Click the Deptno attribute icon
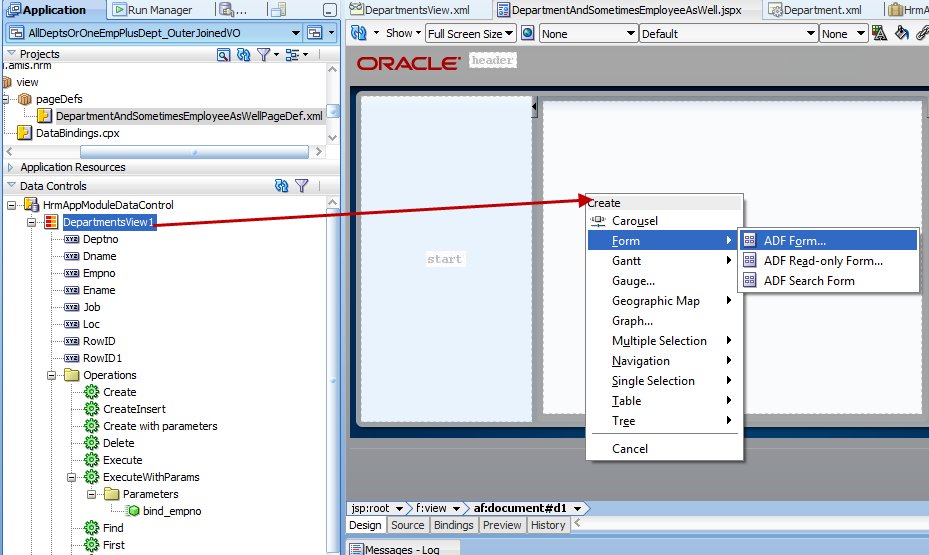 [72, 239]
